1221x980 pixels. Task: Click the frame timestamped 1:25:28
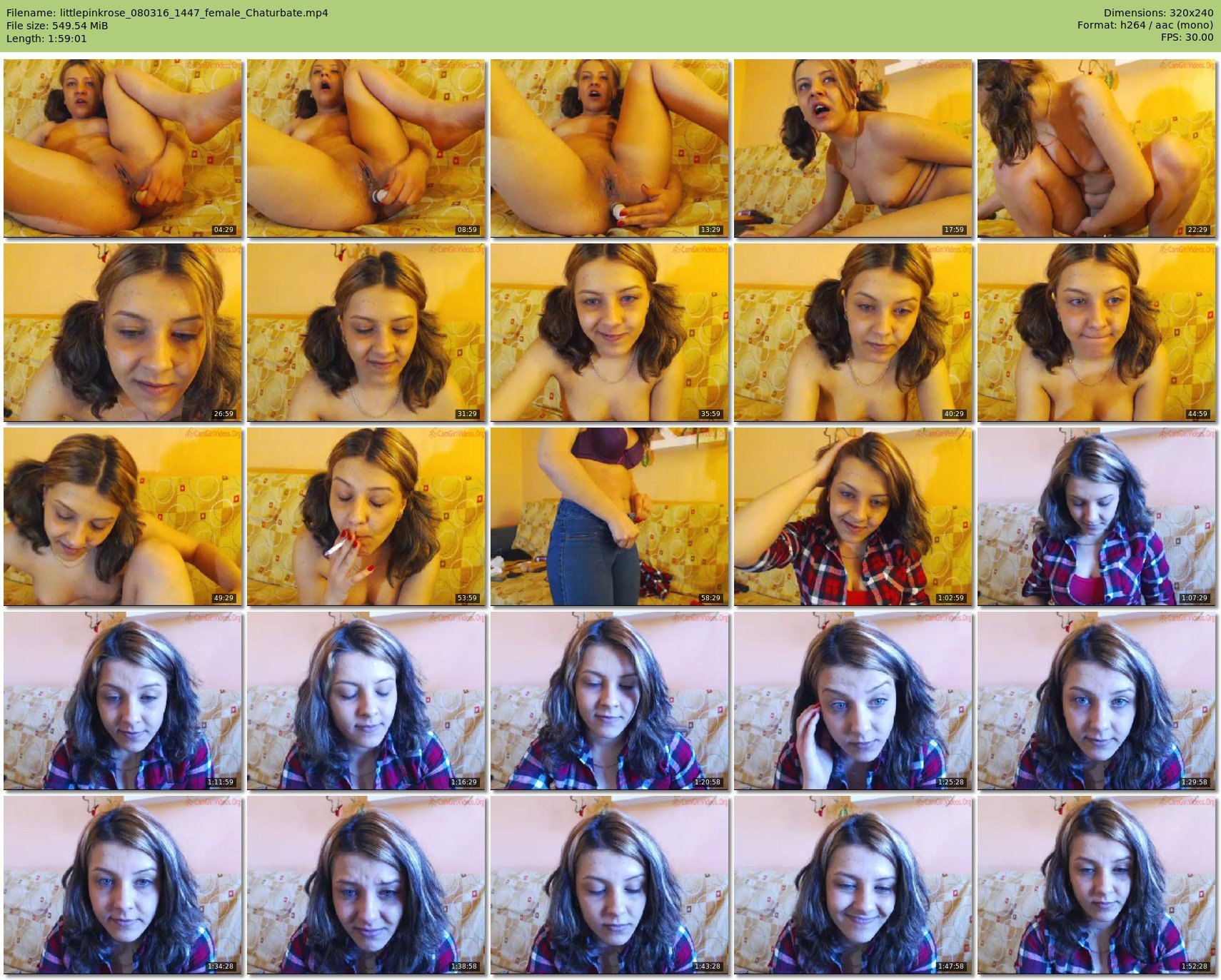[853, 700]
